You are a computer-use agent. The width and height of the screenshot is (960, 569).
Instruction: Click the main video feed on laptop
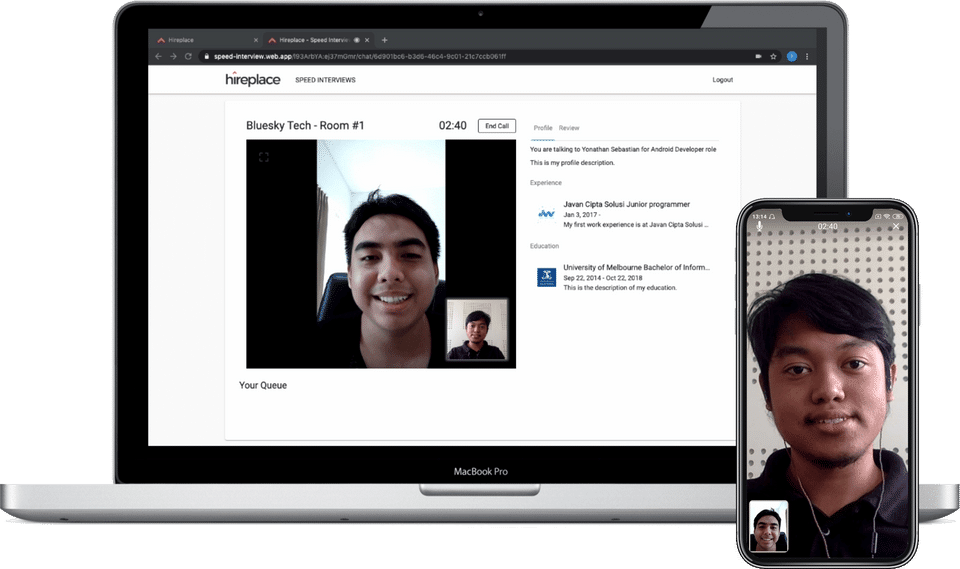[x=381, y=254]
